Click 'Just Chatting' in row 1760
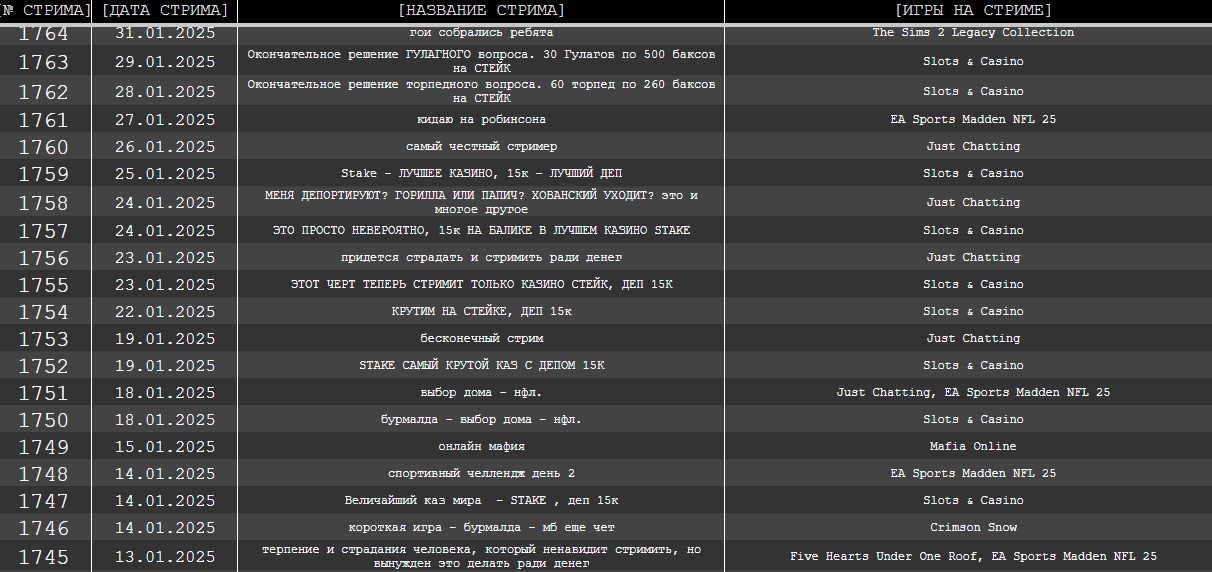 coord(973,147)
